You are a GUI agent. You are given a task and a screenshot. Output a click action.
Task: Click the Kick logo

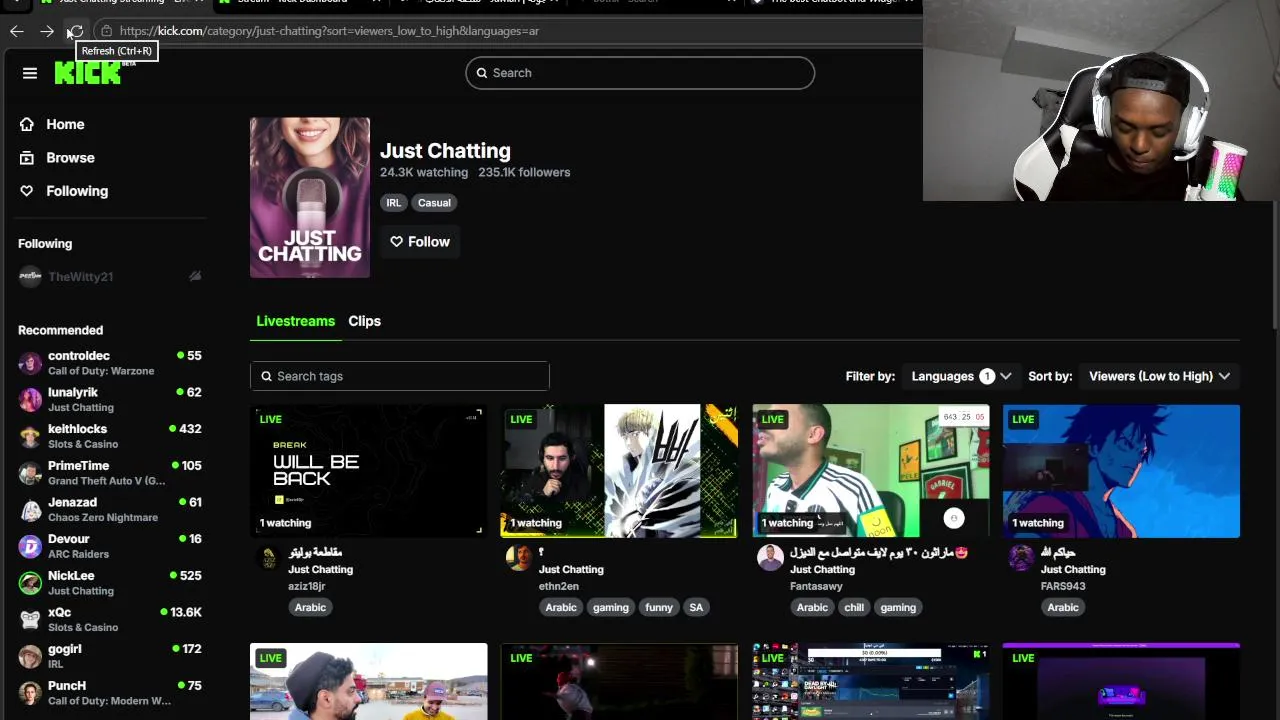pos(88,73)
